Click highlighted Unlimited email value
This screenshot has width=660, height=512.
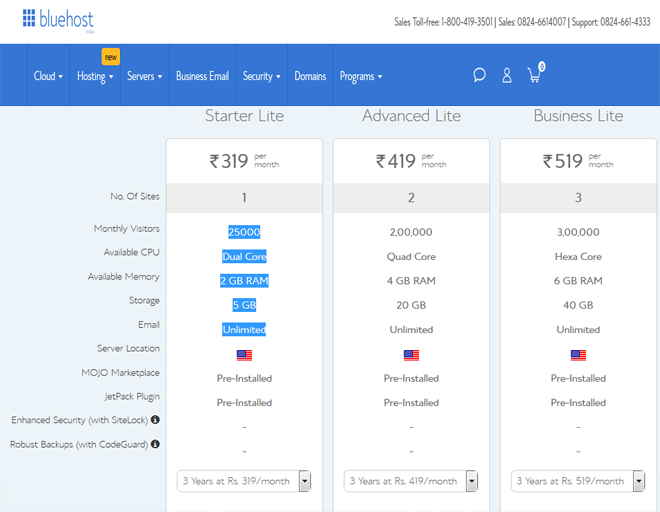coord(244,329)
